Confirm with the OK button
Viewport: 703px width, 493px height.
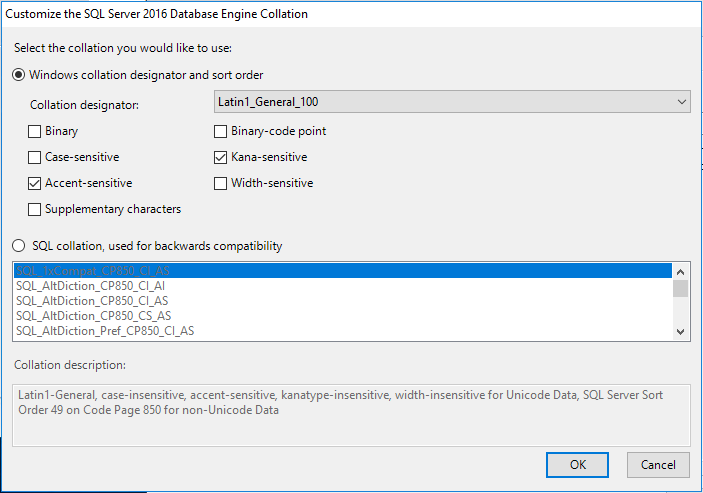(577, 465)
